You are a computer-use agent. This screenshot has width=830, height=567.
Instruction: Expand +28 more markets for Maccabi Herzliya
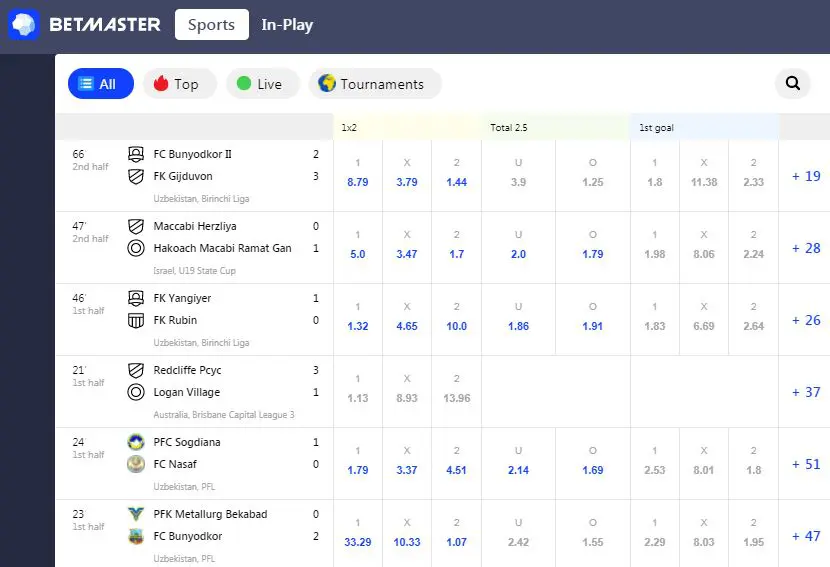click(806, 248)
